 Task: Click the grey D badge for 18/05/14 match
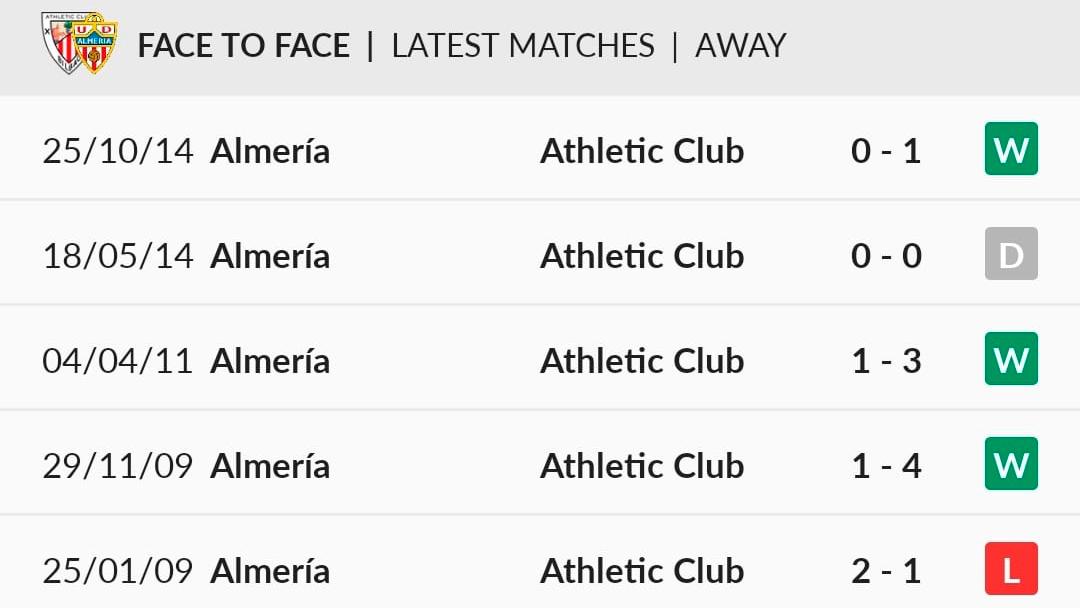1011,253
